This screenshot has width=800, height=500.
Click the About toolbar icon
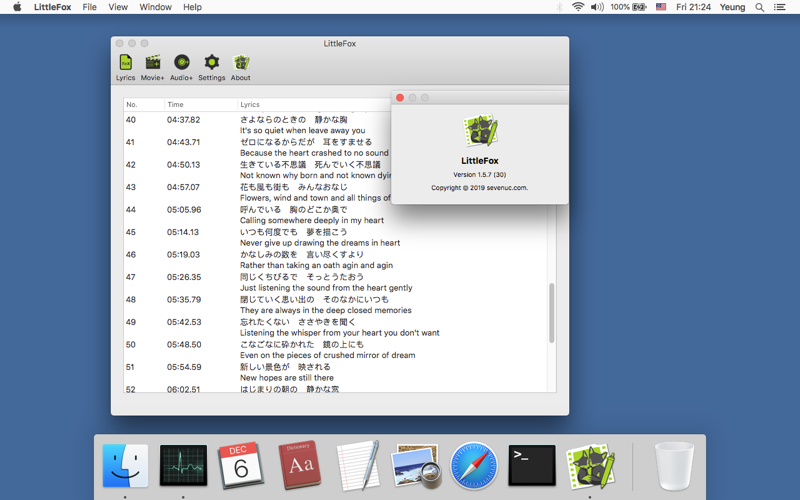(x=240, y=67)
